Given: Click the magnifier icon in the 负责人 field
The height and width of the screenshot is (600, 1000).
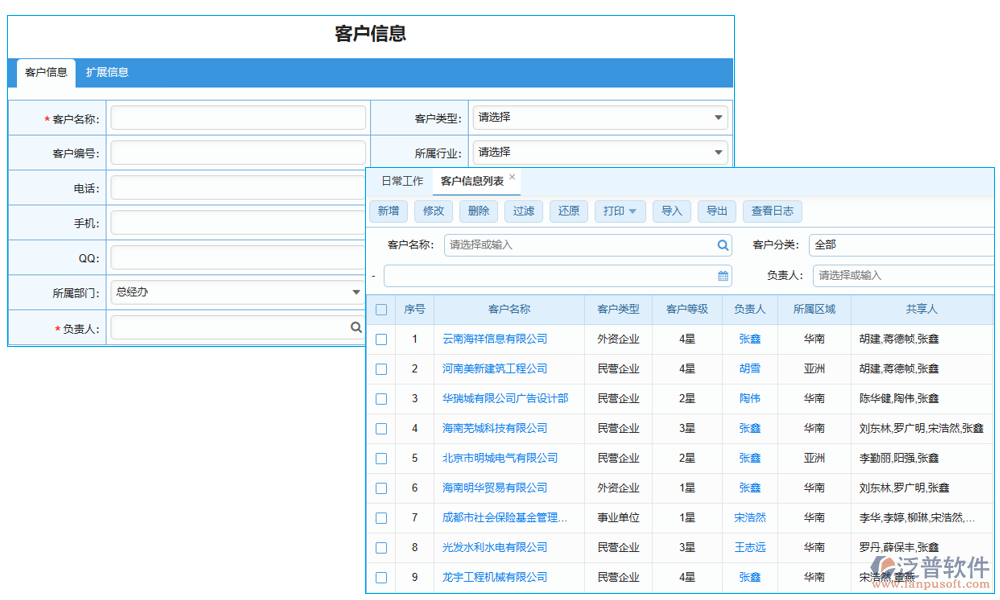Looking at the screenshot, I should pyautogui.click(x=356, y=327).
